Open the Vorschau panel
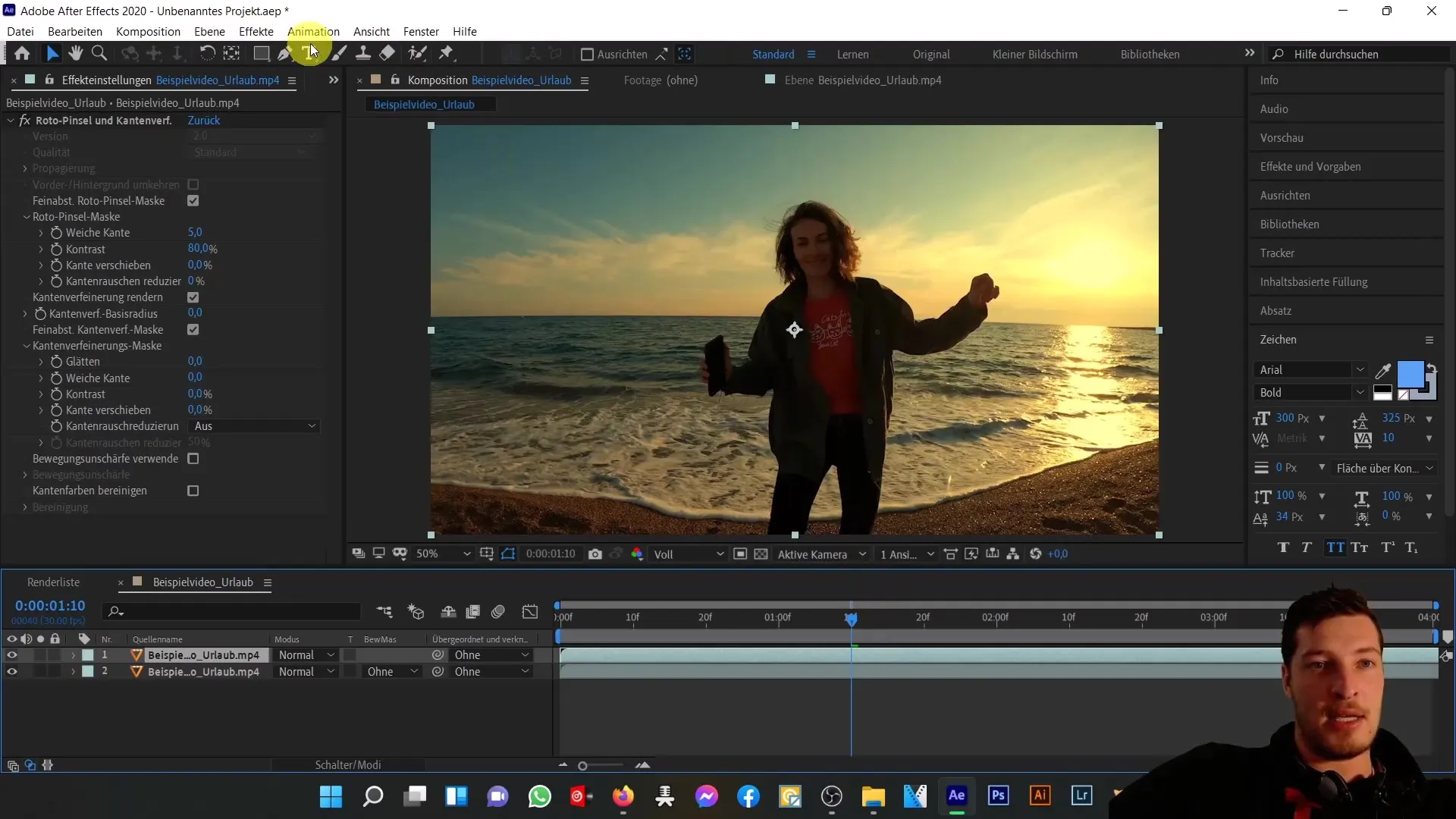This screenshot has height=819, width=1456. (1282, 138)
